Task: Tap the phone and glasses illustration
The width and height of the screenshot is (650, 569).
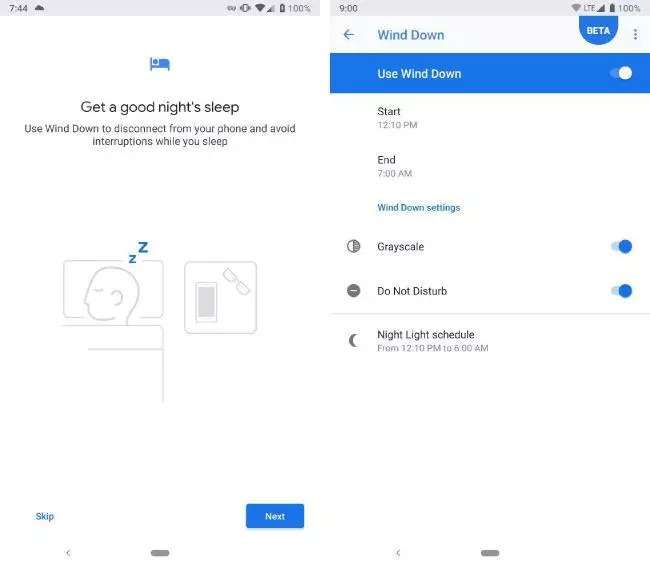Action: coord(221,297)
